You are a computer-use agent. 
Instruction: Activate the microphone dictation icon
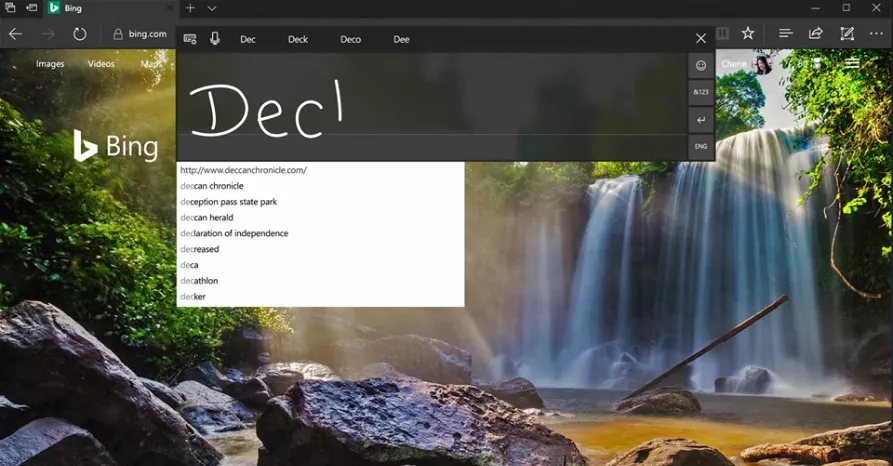215,39
